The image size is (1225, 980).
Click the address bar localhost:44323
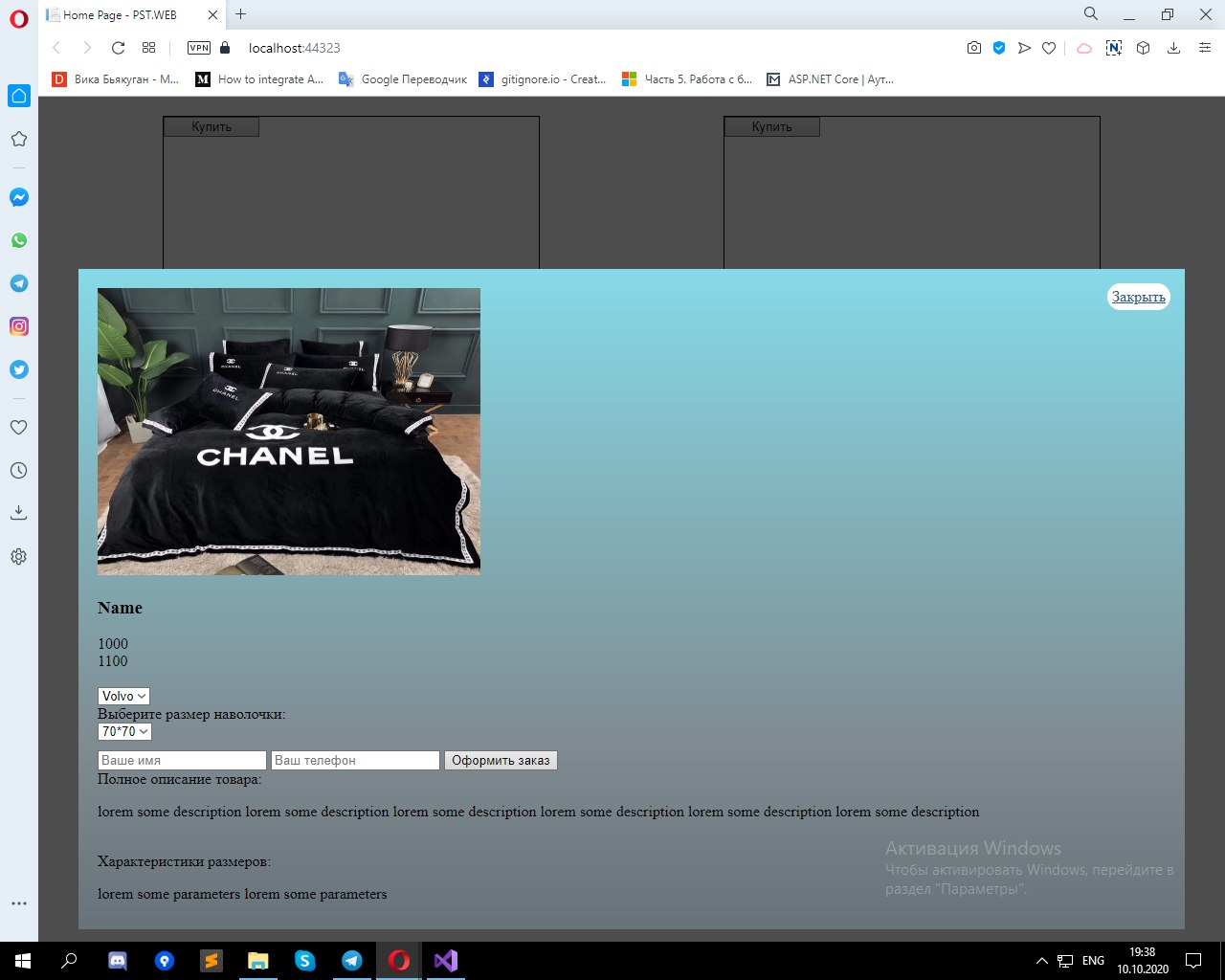coord(295,48)
